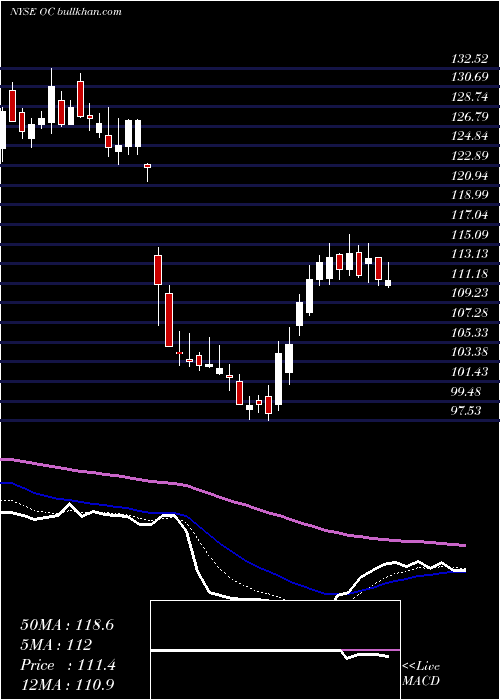This screenshot has height=700, width=500.
Task: Click the 101.43 price axis label
Action: (x=469, y=371)
